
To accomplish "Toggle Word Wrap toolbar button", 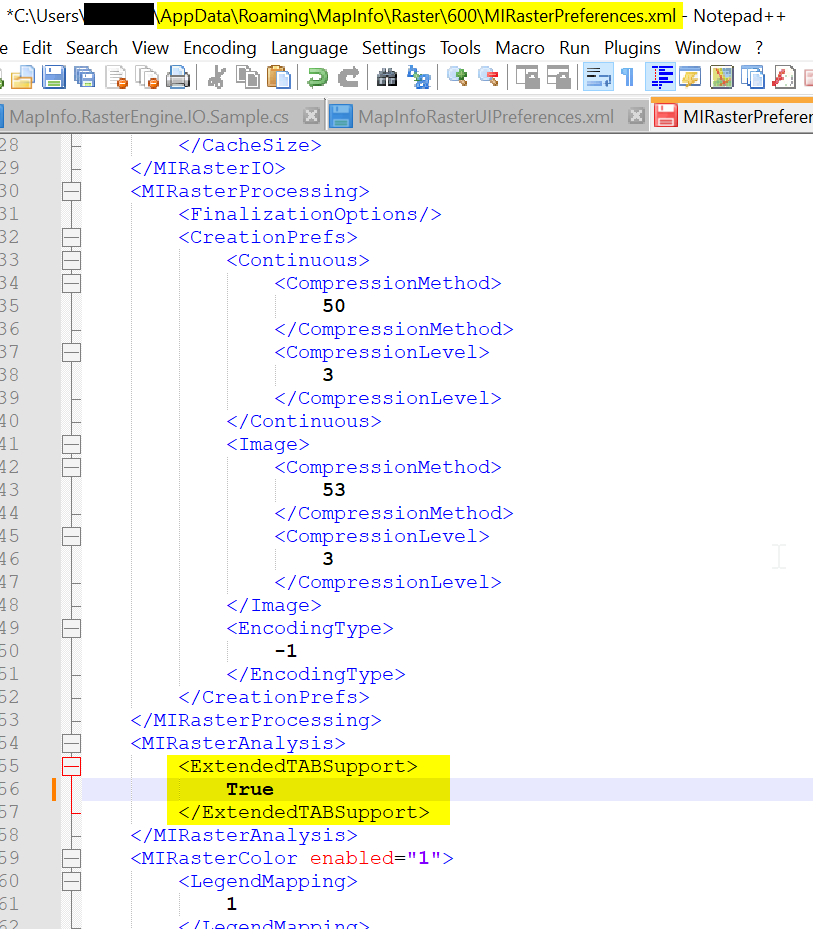I will click(x=598, y=77).
